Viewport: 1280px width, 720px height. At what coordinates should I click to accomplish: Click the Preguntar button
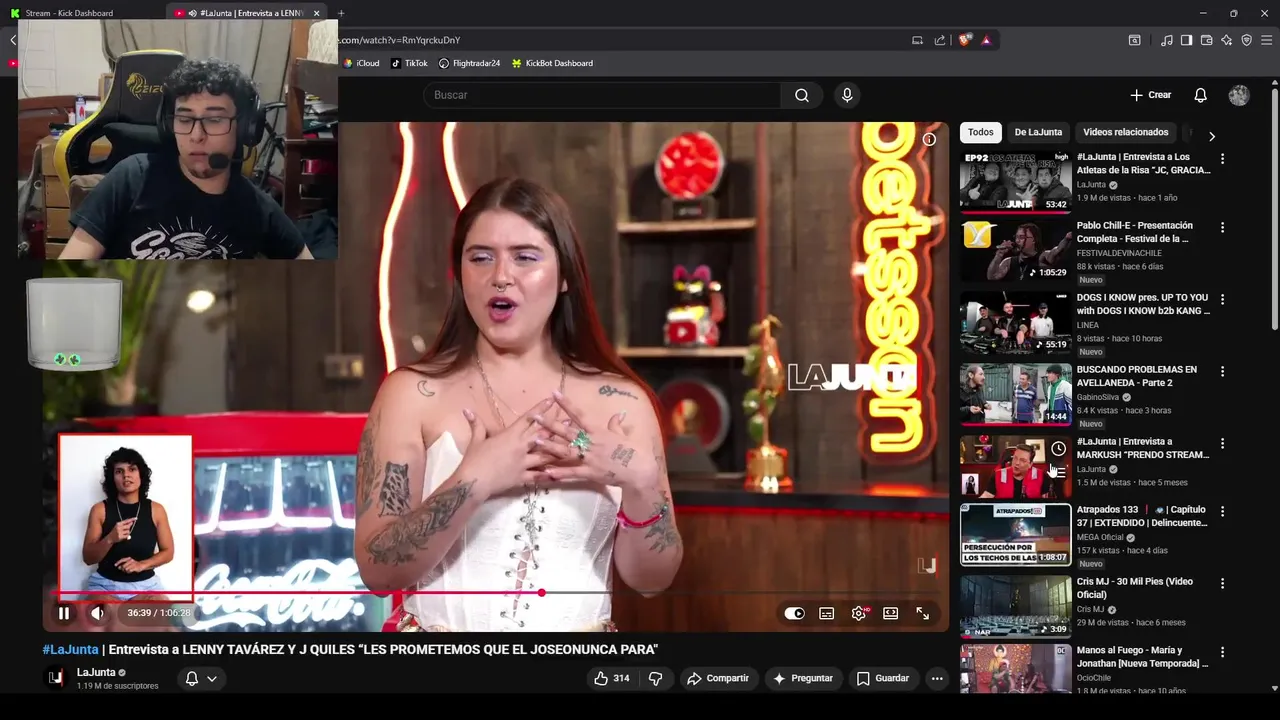point(802,678)
